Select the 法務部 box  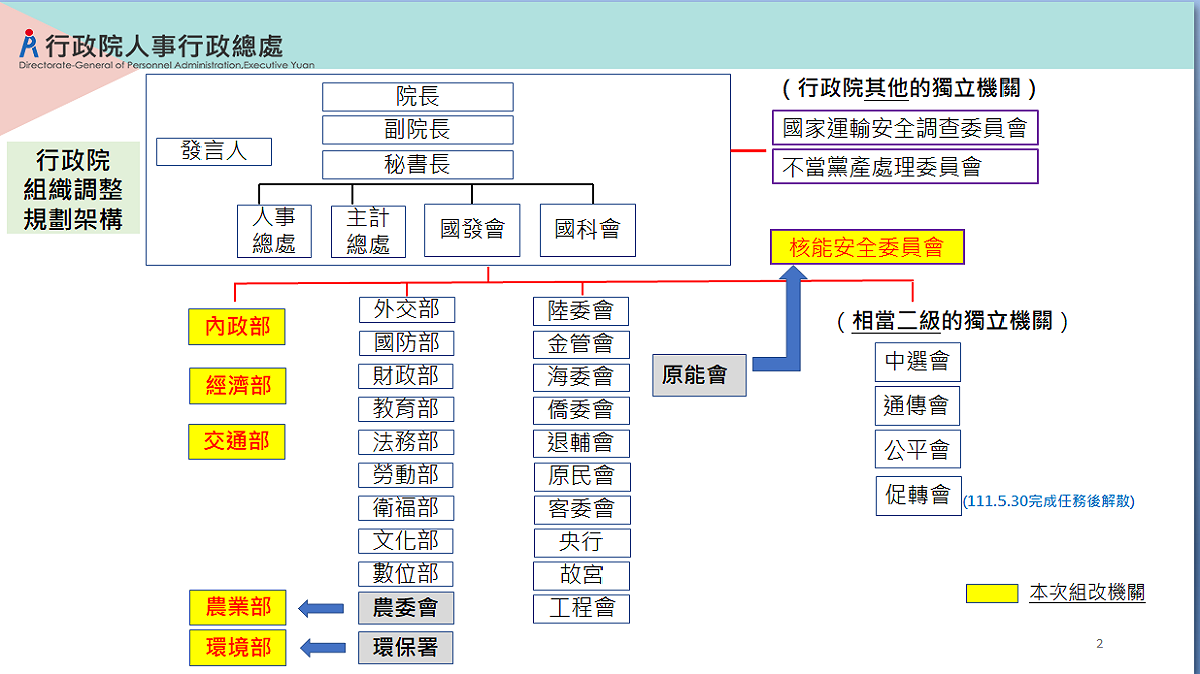pyautogui.click(x=406, y=442)
